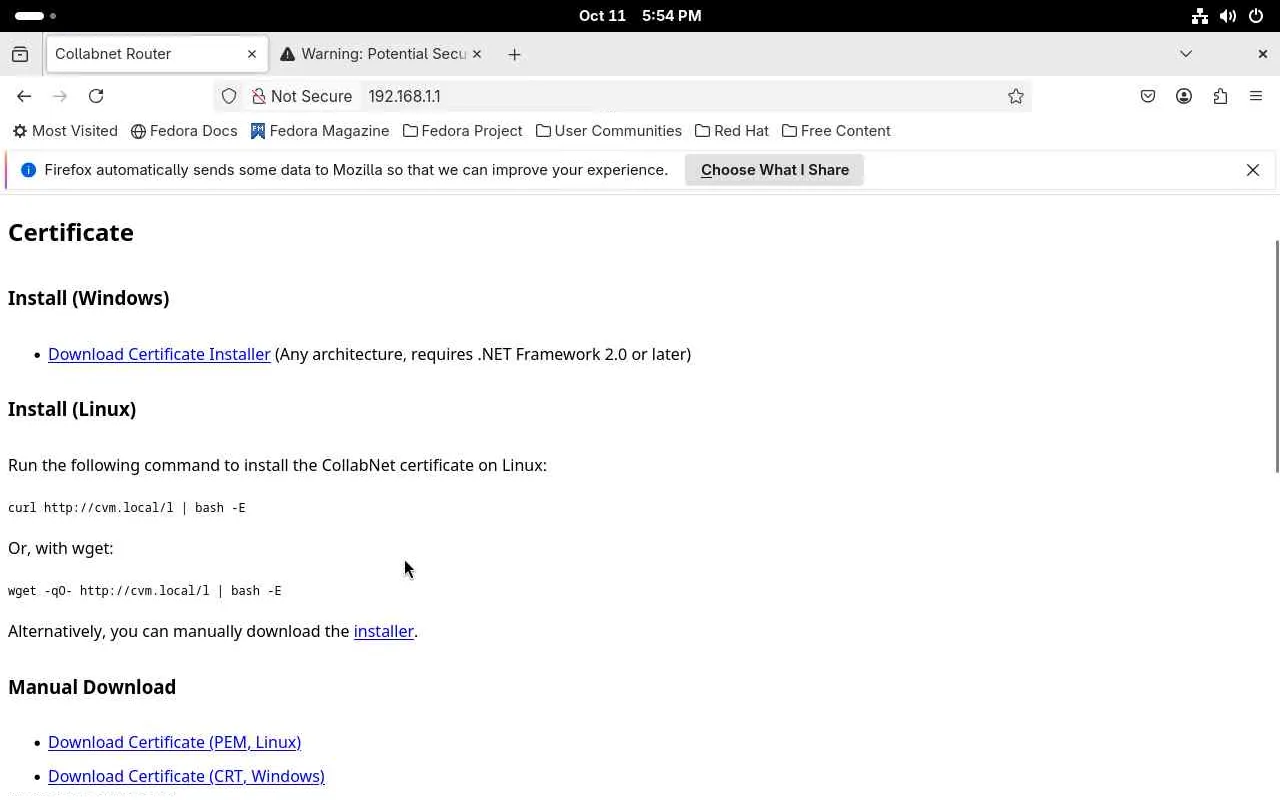This screenshot has height=800, width=1280.
Task: Expand the list all tabs dropdown
Action: (x=1186, y=54)
